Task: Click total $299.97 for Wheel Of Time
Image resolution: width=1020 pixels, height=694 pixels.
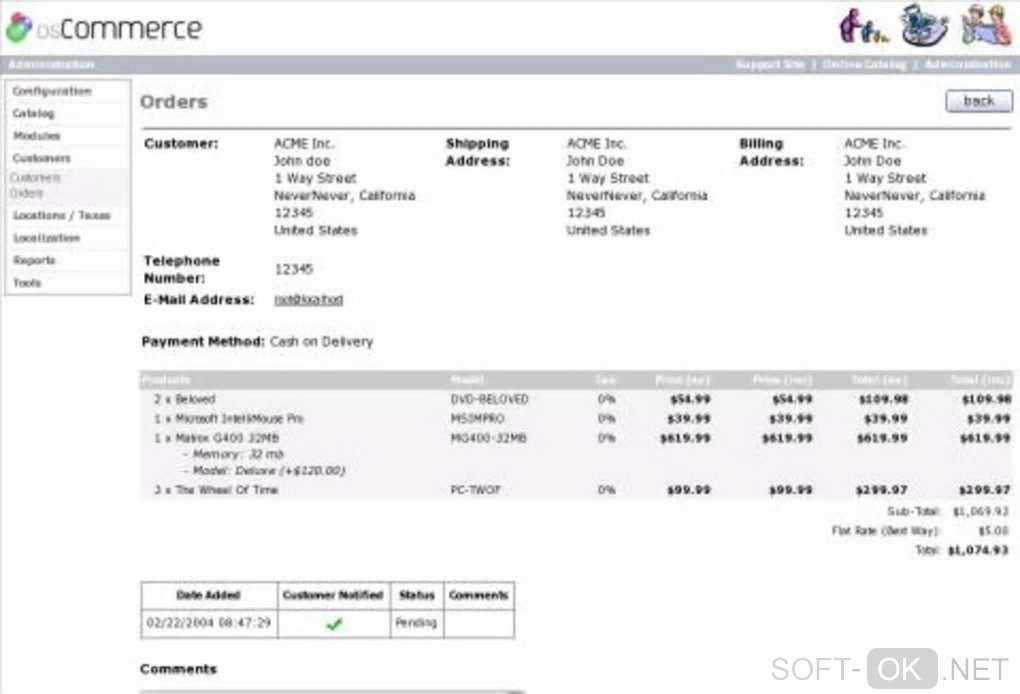Action: tap(881, 490)
